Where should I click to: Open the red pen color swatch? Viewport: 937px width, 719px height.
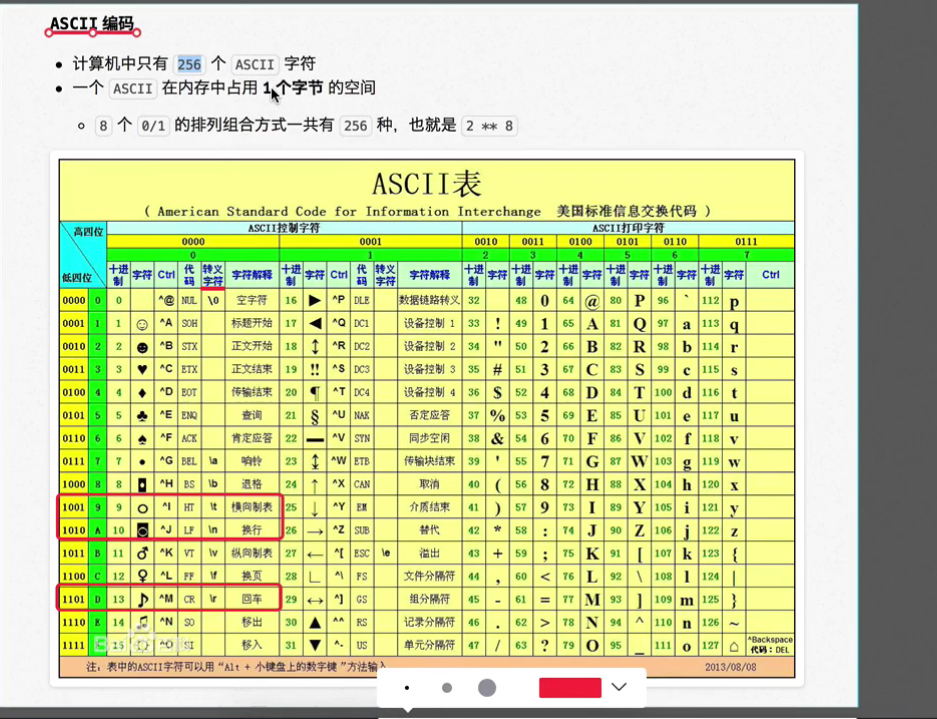click(569, 688)
